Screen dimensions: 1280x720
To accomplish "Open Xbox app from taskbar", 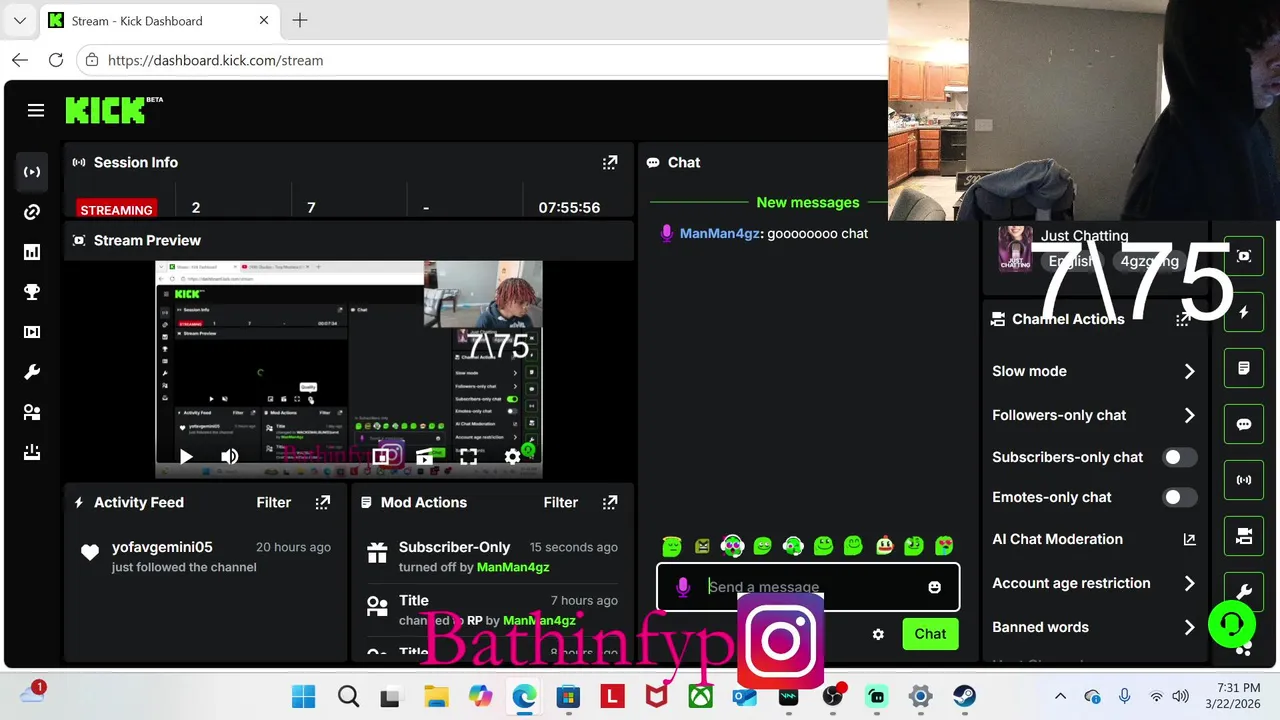I will point(700,696).
